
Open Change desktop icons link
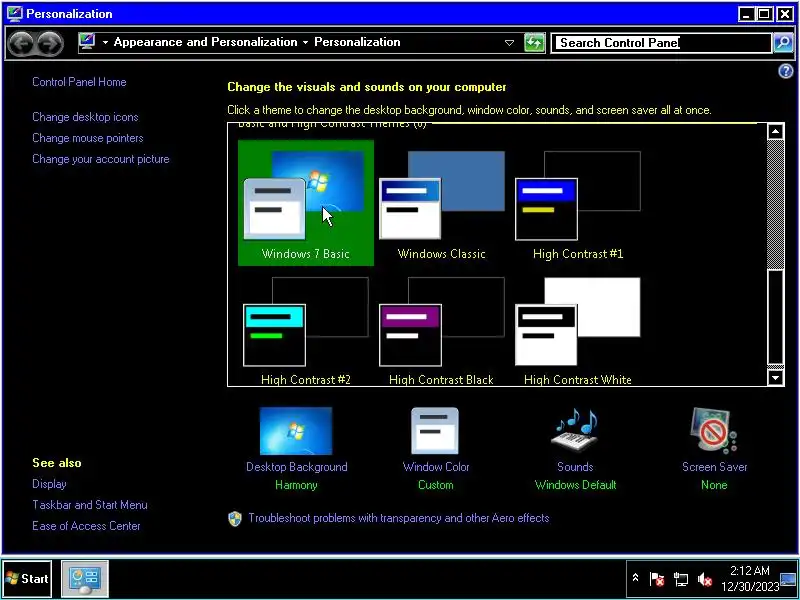pos(85,117)
